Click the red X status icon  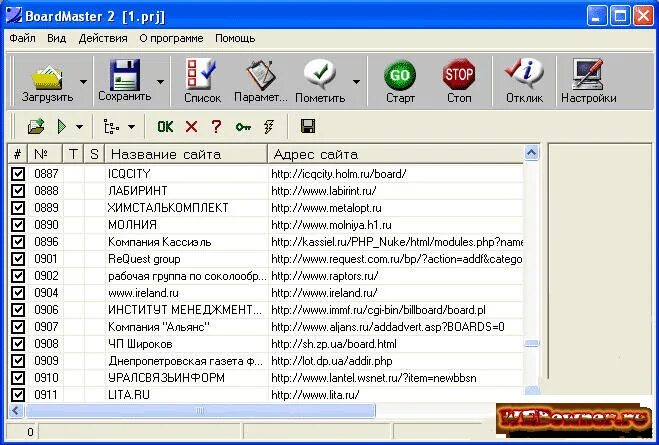pyautogui.click(x=191, y=126)
